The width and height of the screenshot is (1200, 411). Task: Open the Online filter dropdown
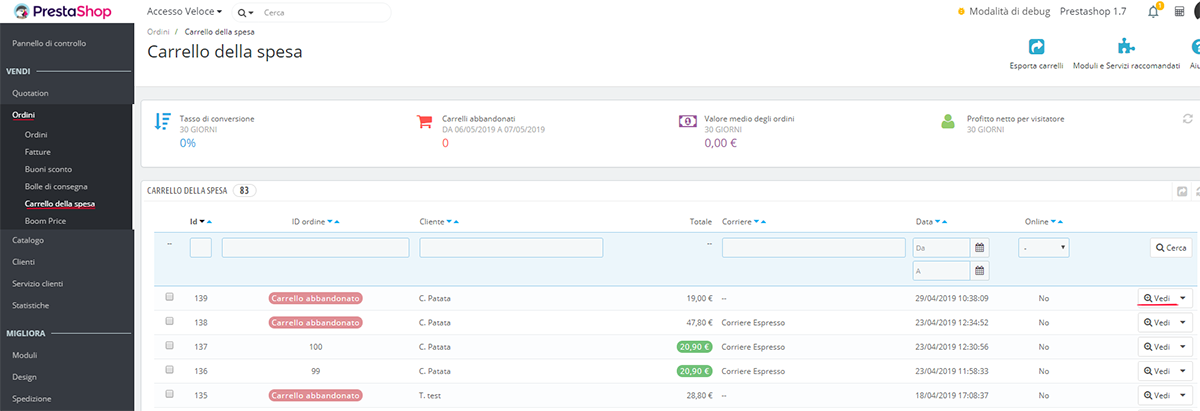[x=1044, y=247]
